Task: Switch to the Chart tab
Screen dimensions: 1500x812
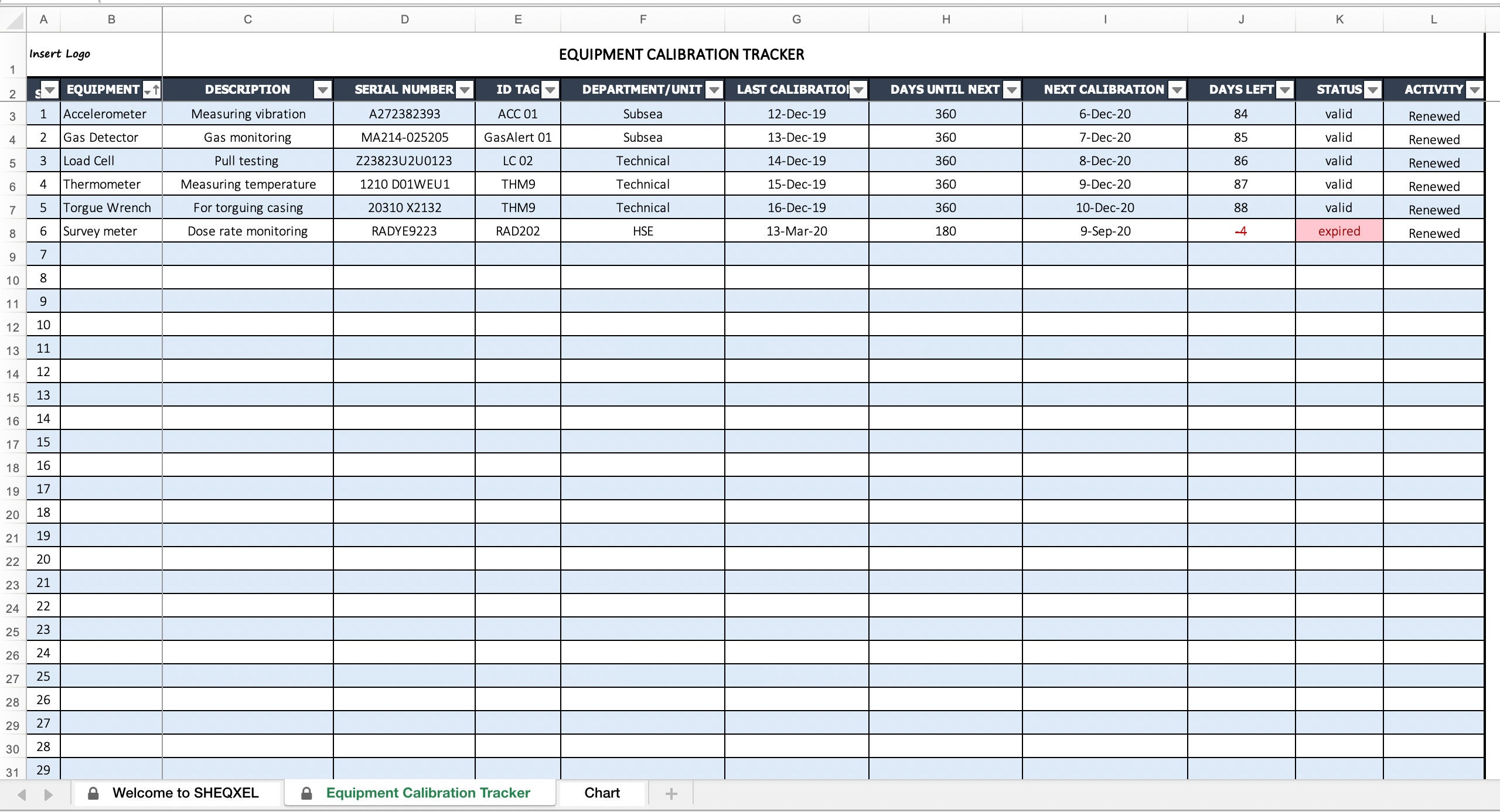Action: point(602,793)
